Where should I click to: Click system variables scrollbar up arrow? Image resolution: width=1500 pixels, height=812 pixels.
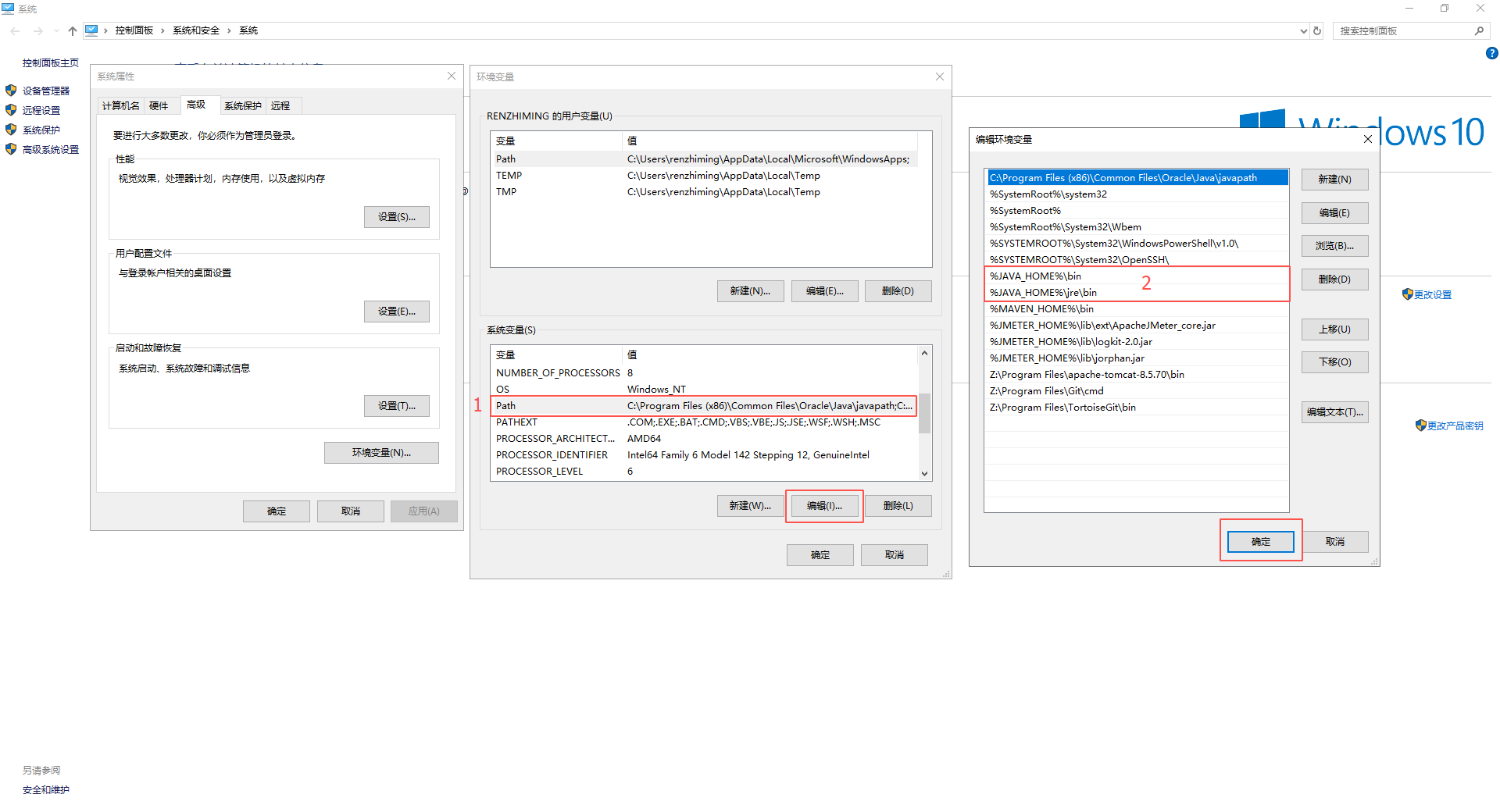click(924, 354)
